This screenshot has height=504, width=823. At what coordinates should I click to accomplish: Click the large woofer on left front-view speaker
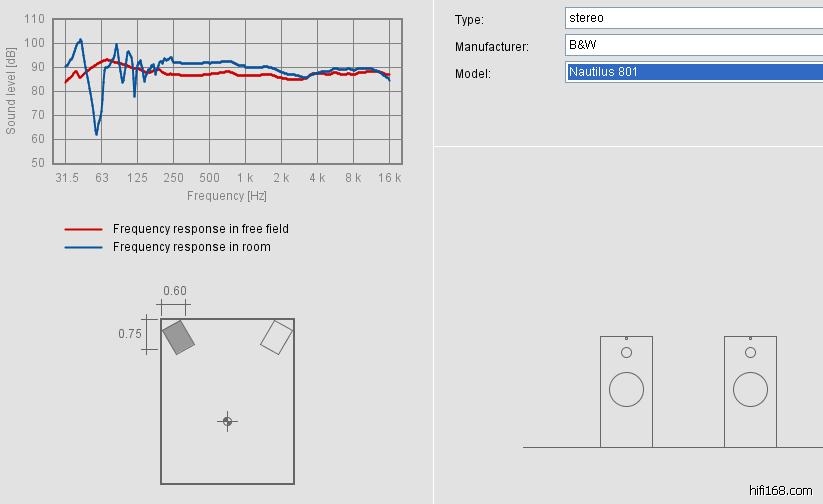coord(626,389)
